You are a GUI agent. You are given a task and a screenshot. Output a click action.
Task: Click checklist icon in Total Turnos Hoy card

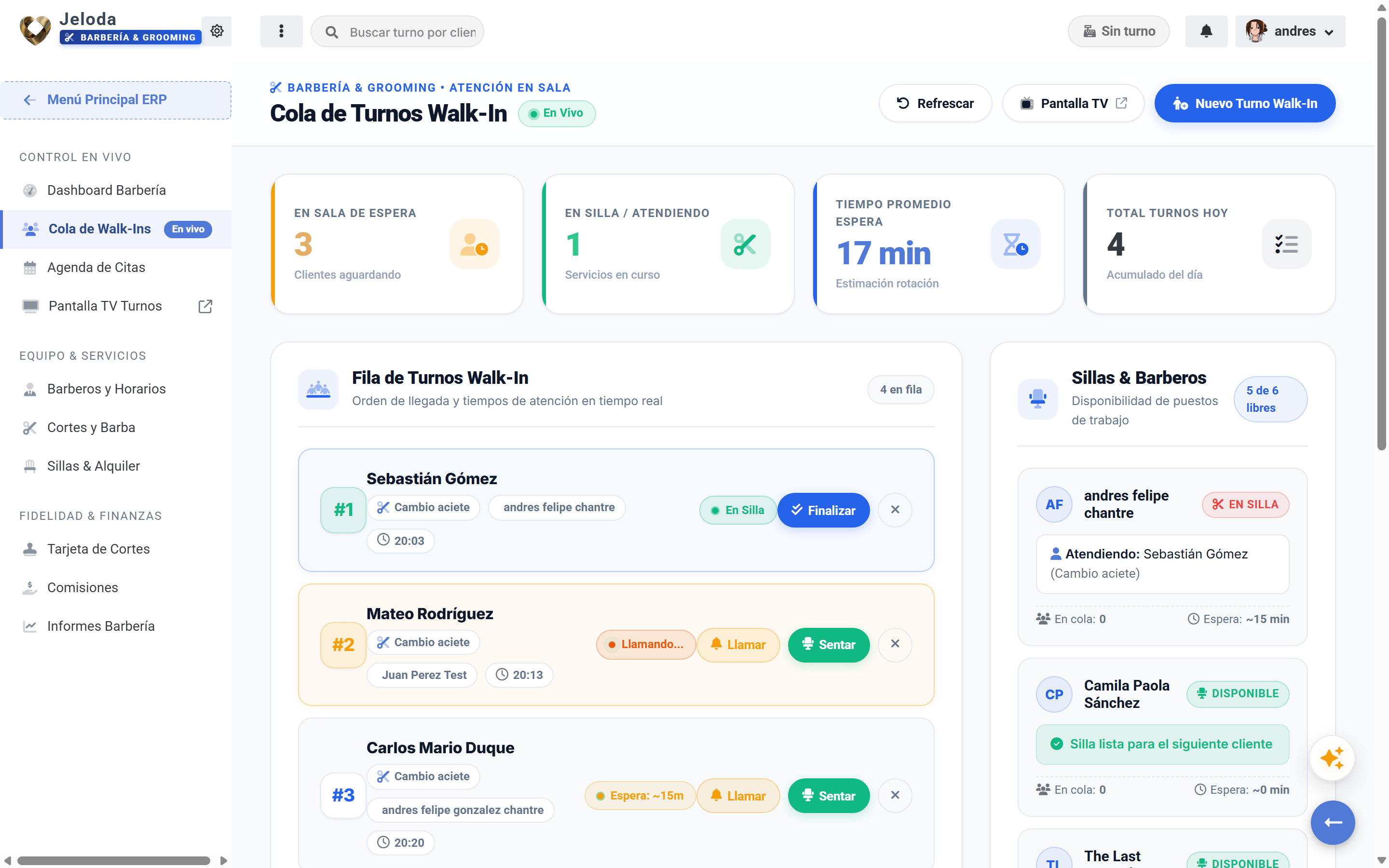click(x=1286, y=244)
